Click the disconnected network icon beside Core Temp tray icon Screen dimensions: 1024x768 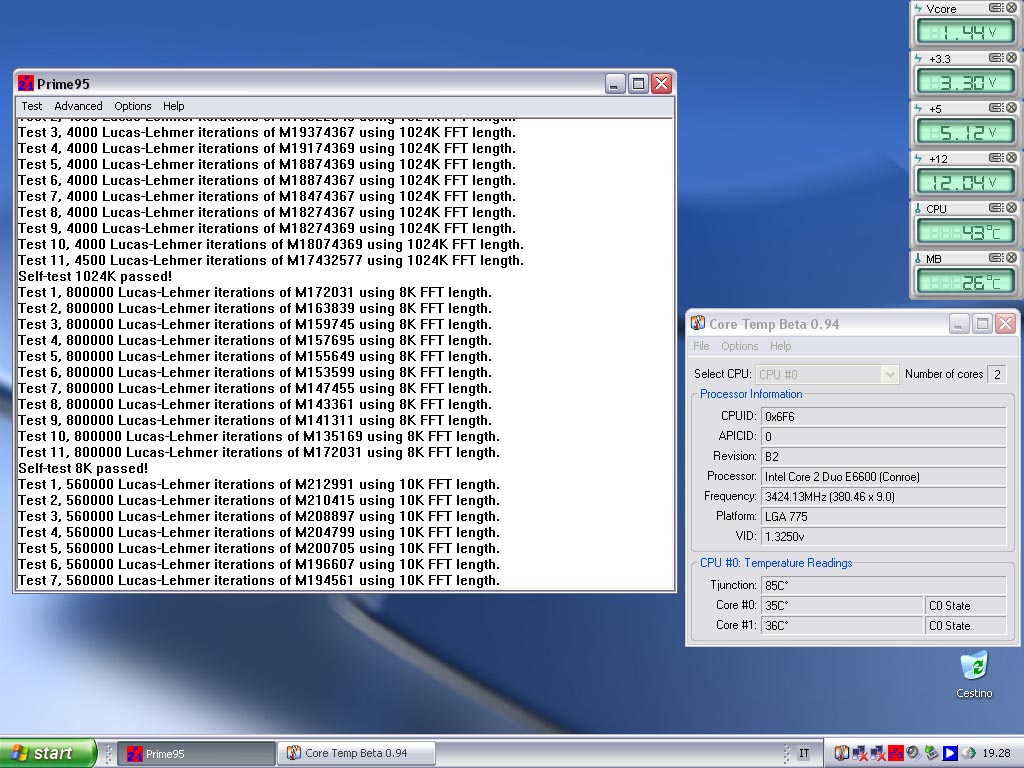pos(859,754)
